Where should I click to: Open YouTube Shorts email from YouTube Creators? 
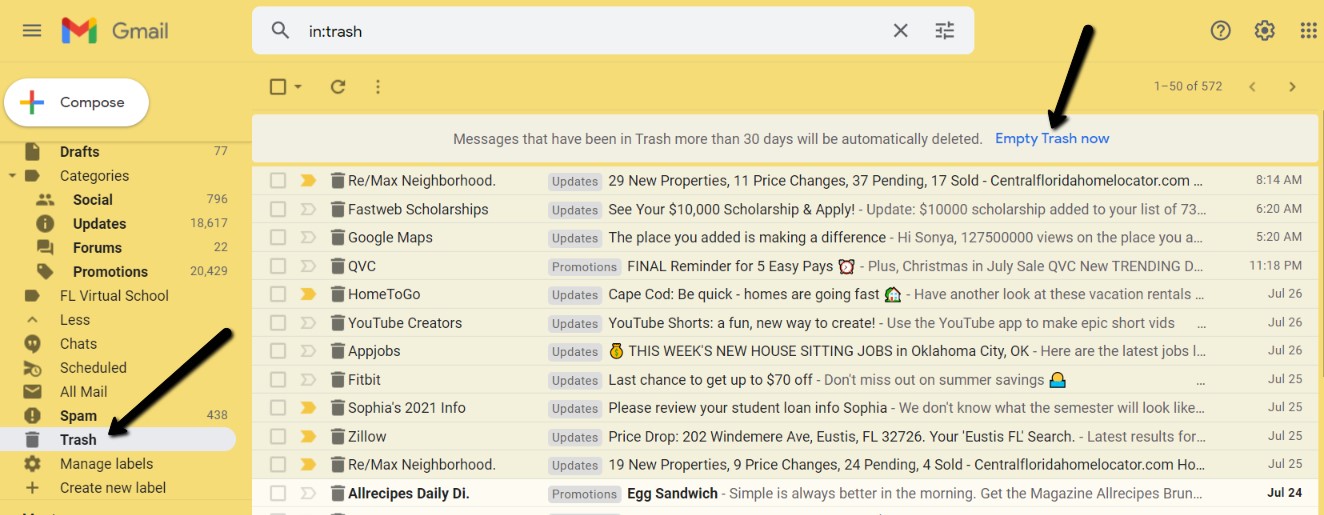pyautogui.click(x=784, y=323)
